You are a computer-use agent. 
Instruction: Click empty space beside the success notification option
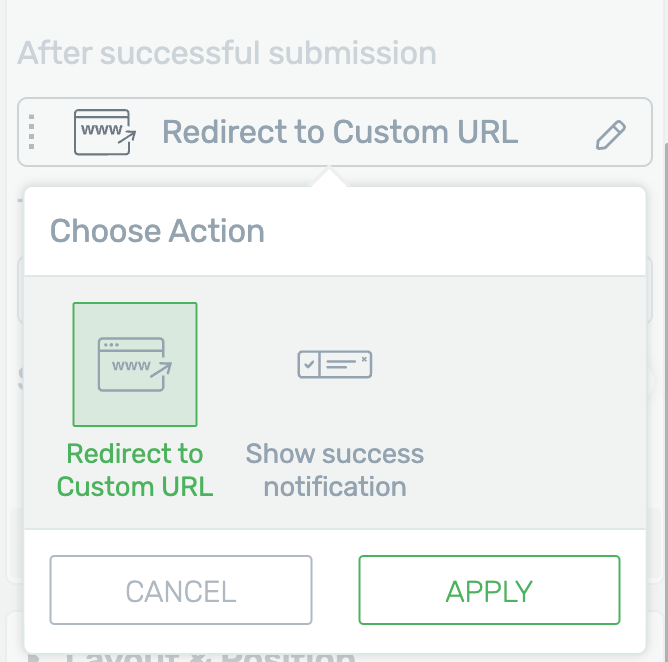click(x=533, y=400)
